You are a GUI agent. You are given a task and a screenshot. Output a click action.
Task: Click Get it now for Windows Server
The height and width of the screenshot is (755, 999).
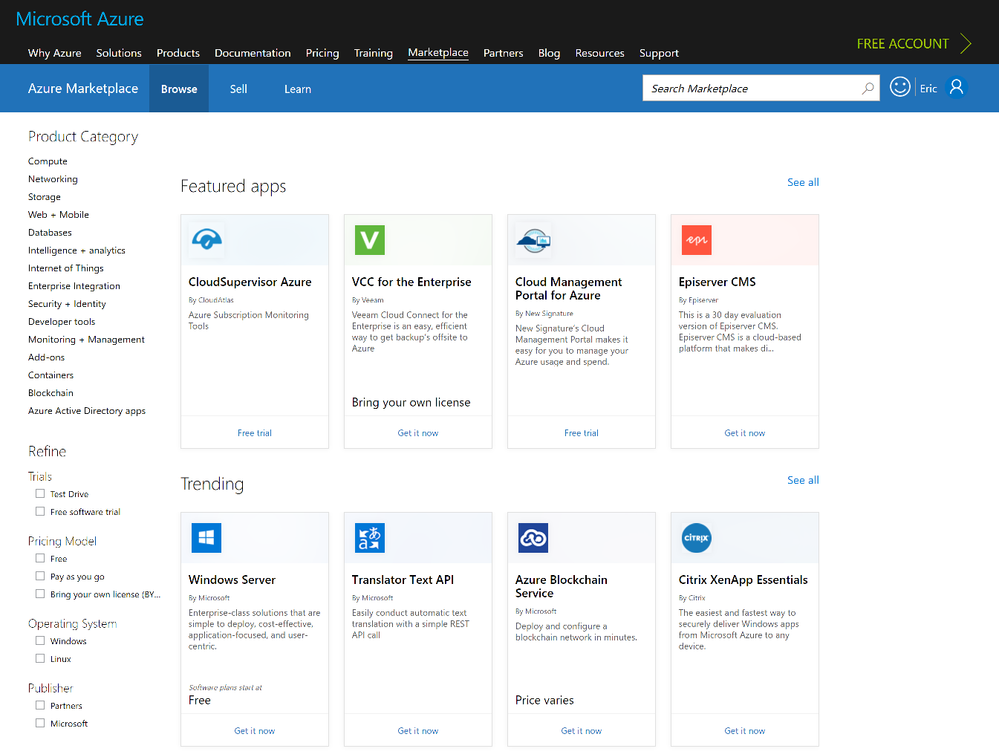click(x=254, y=731)
